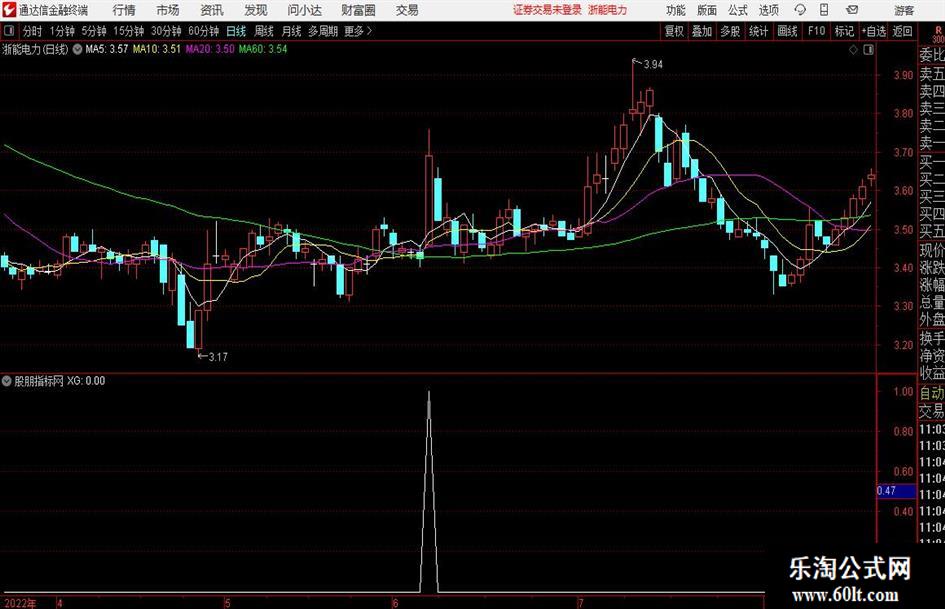Click 证券交易未登录 login link
Screen dimensions: 945x609
[x=547, y=10]
